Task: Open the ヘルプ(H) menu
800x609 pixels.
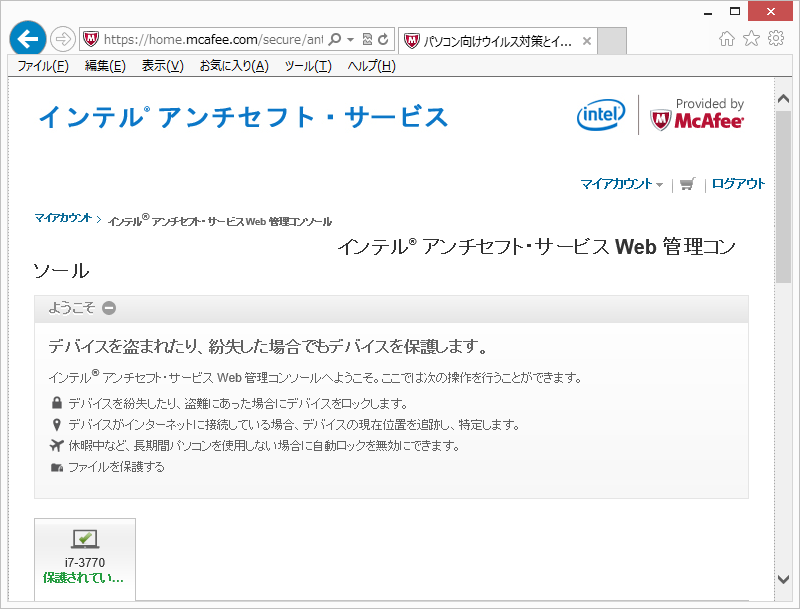Action: click(x=371, y=66)
